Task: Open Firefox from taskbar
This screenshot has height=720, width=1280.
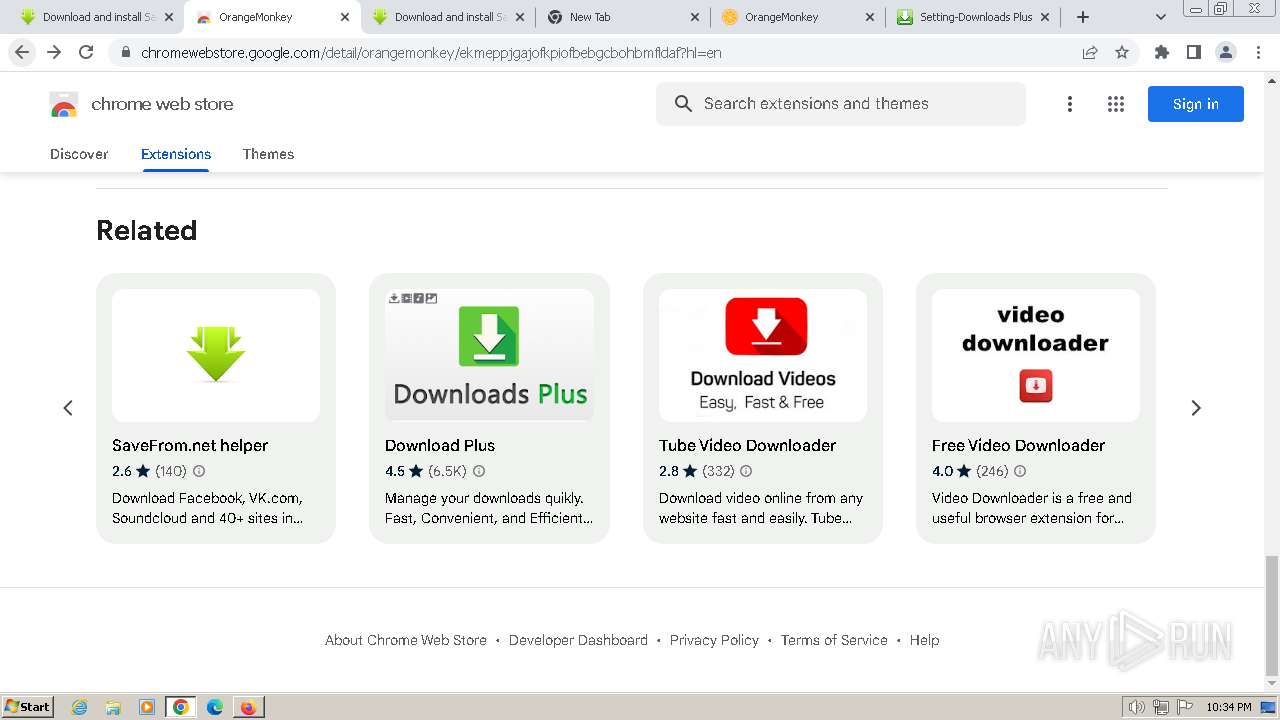Action: pyautogui.click(x=249, y=707)
